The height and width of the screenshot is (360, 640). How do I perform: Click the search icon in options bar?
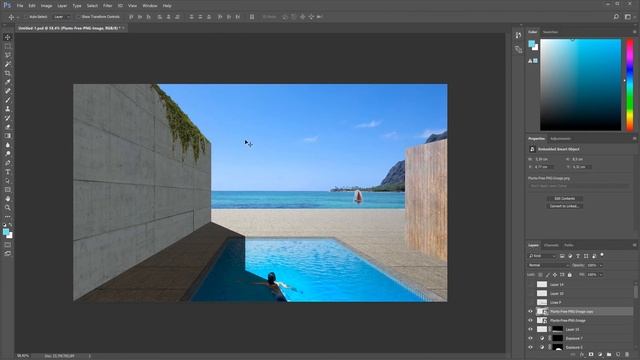click(616, 17)
